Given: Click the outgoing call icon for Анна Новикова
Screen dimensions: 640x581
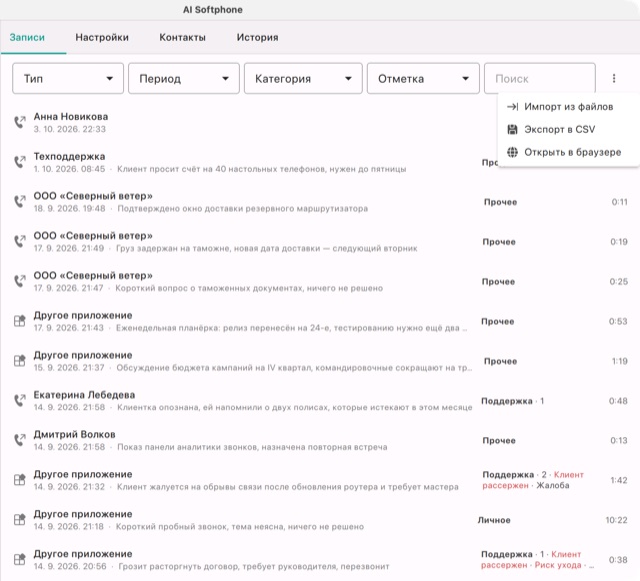Looking at the screenshot, I should click(x=20, y=122).
